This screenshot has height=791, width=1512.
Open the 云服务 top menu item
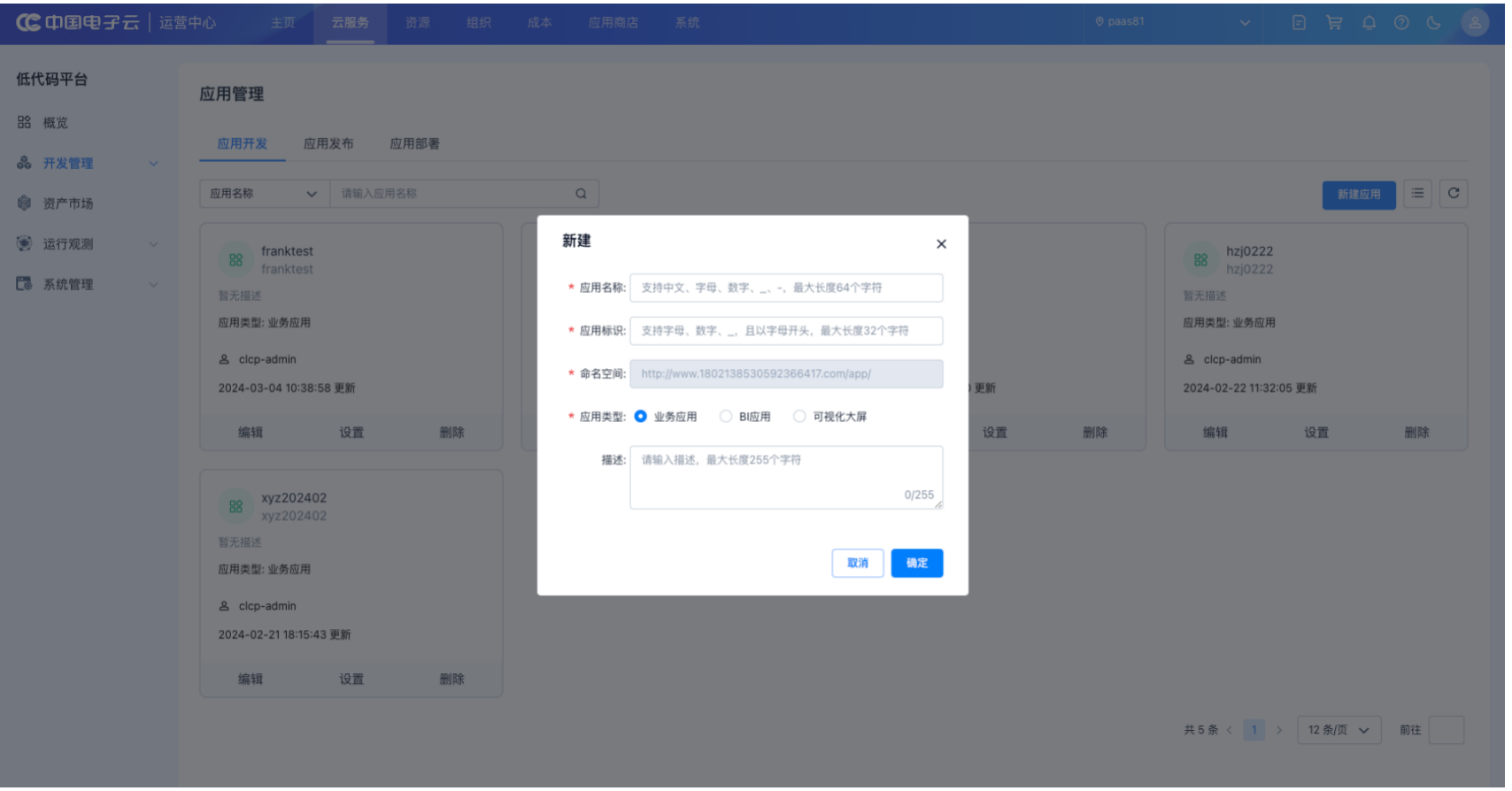(351, 23)
